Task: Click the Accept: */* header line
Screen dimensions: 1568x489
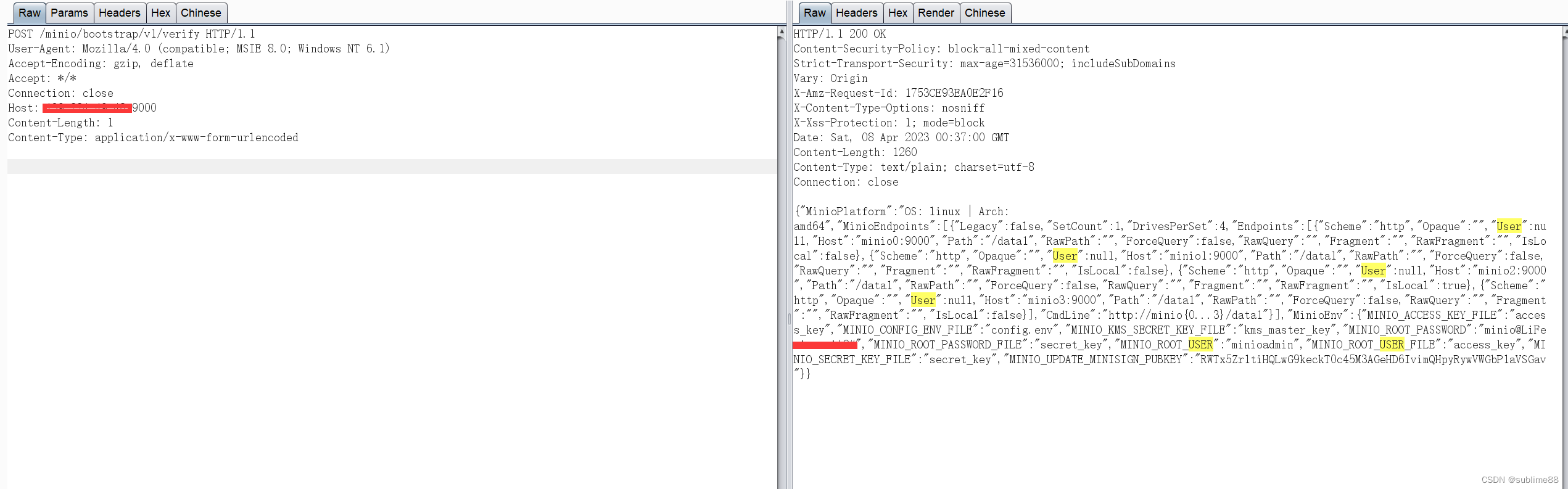Action: click(42, 78)
